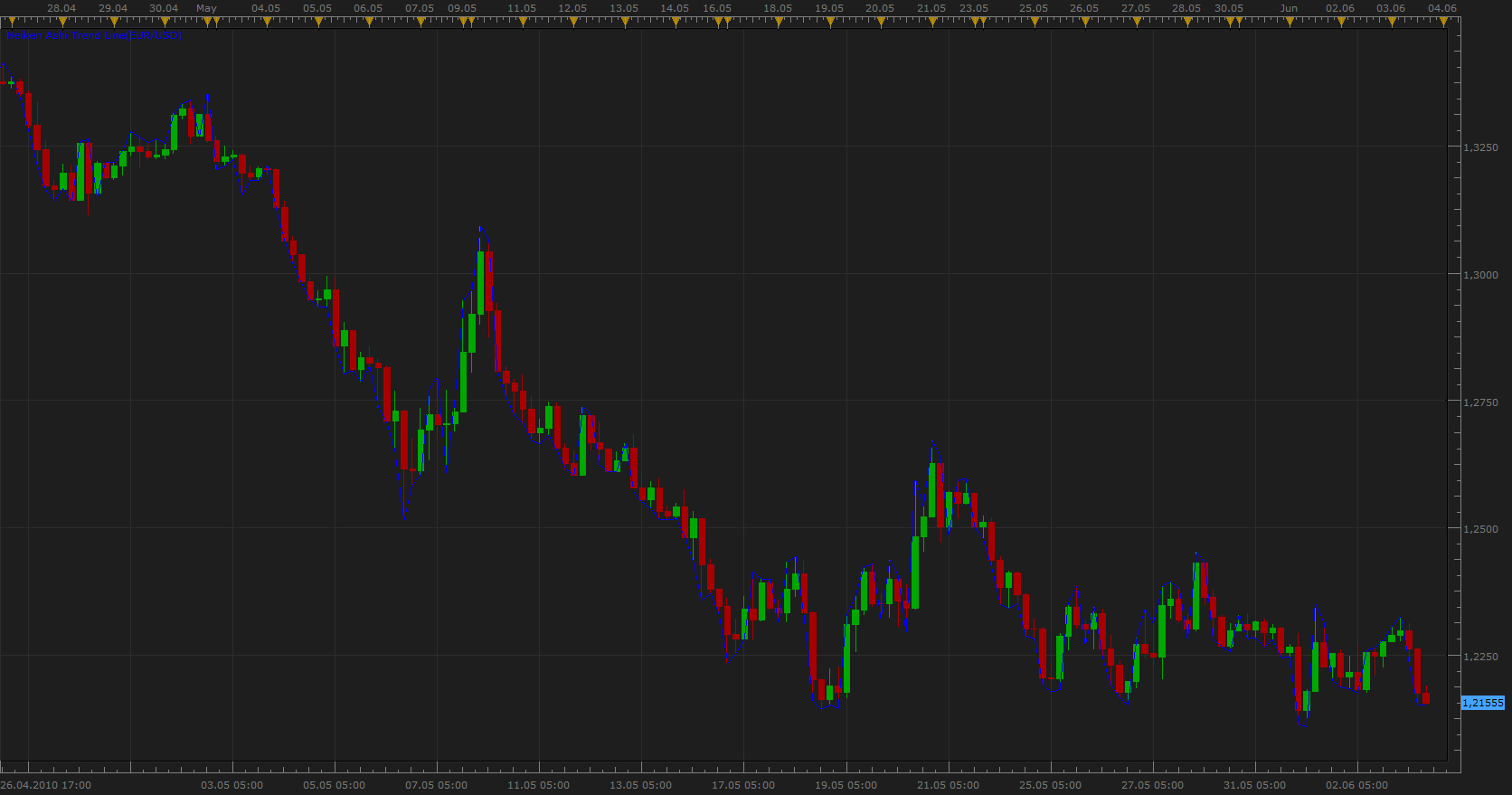Click the 19.05 05:00 bottom axis label
The height and width of the screenshot is (795, 1512).
(846, 785)
